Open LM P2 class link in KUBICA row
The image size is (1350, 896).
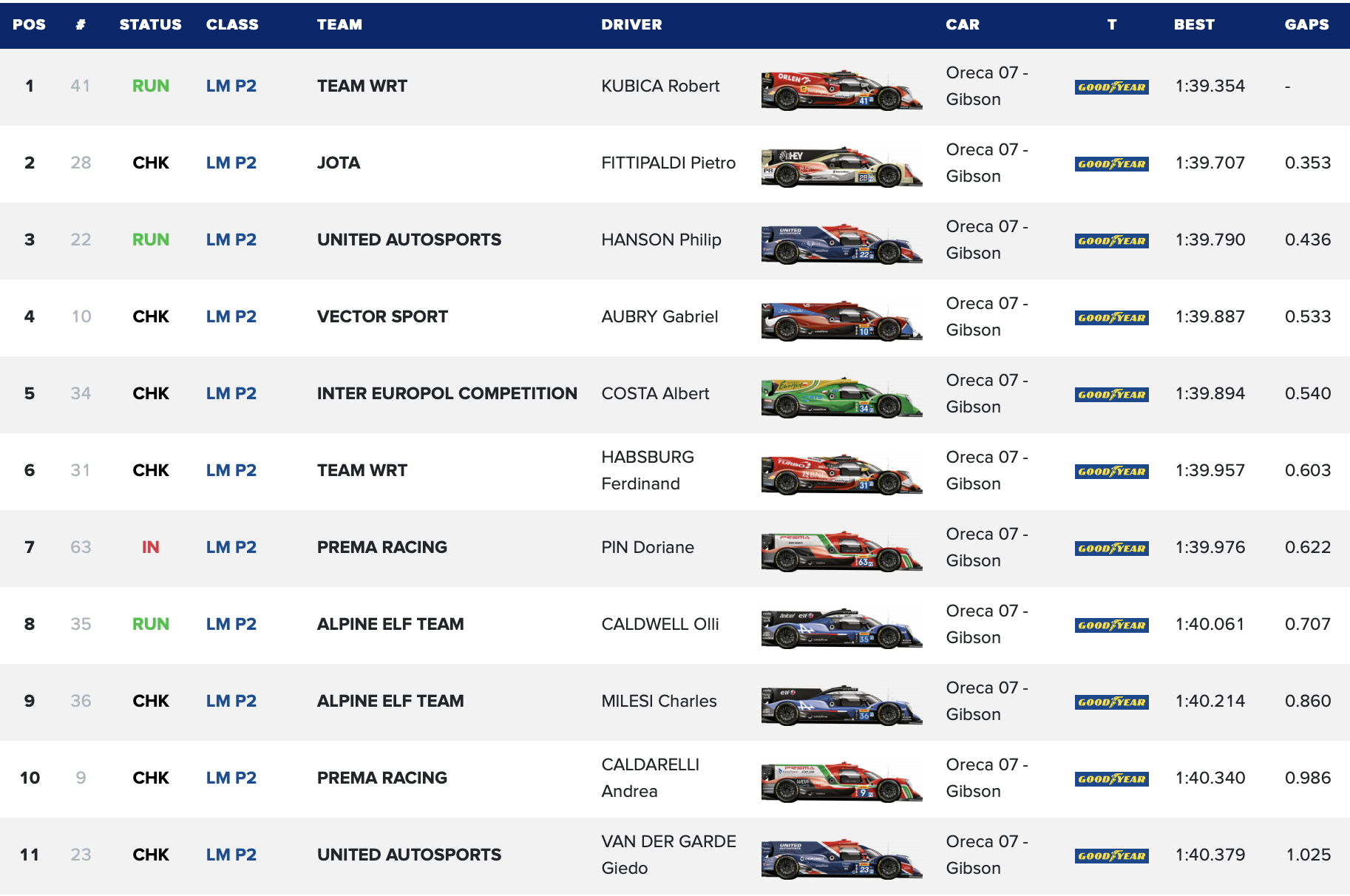click(x=231, y=86)
